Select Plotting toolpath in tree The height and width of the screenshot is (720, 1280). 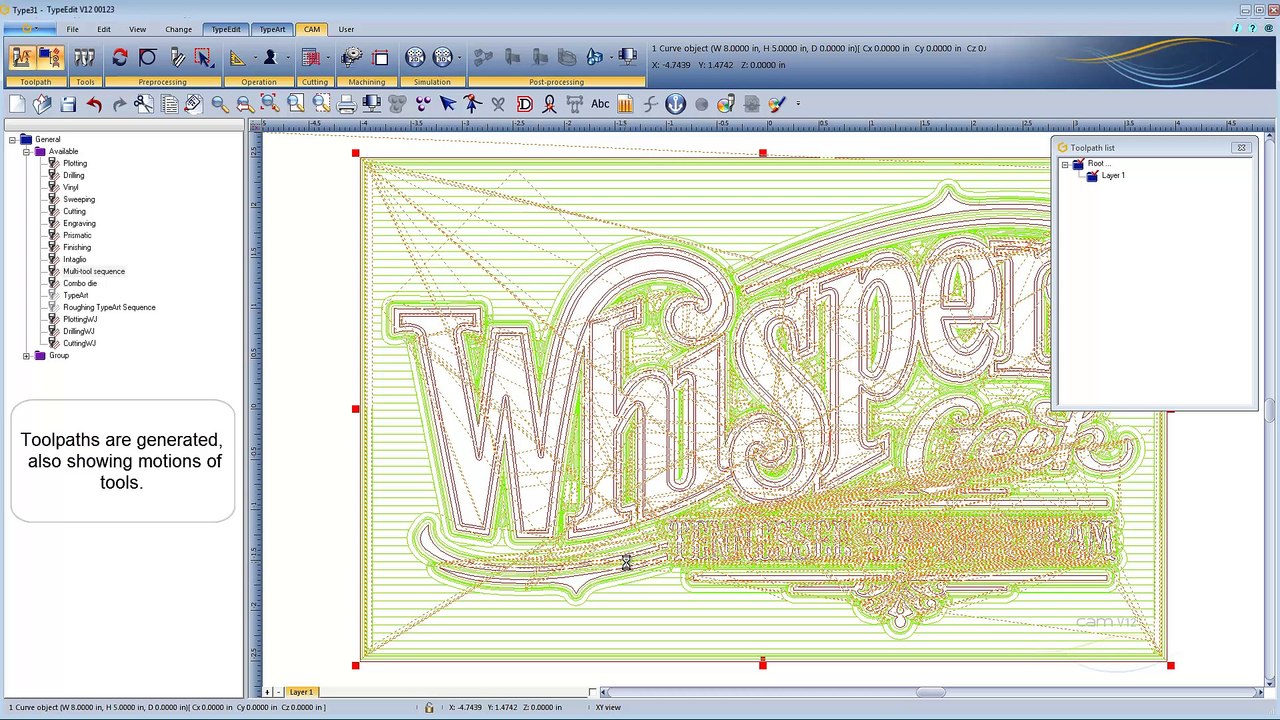point(75,164)
